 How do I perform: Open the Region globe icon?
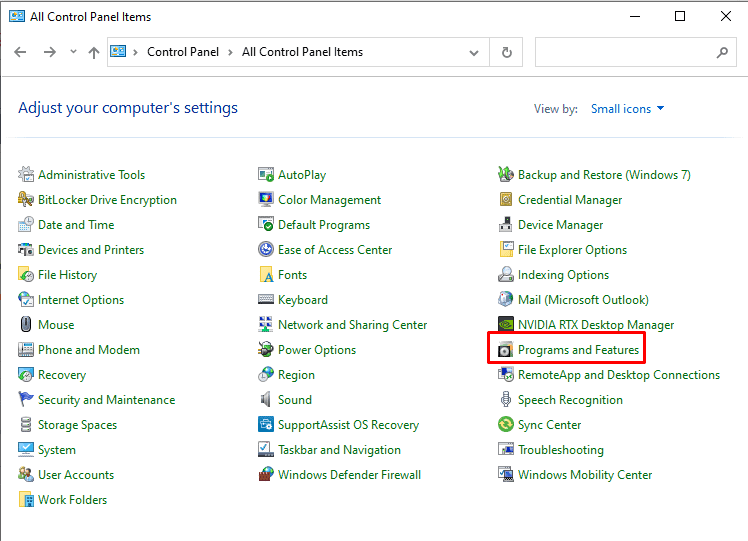(x=266, y=375)
